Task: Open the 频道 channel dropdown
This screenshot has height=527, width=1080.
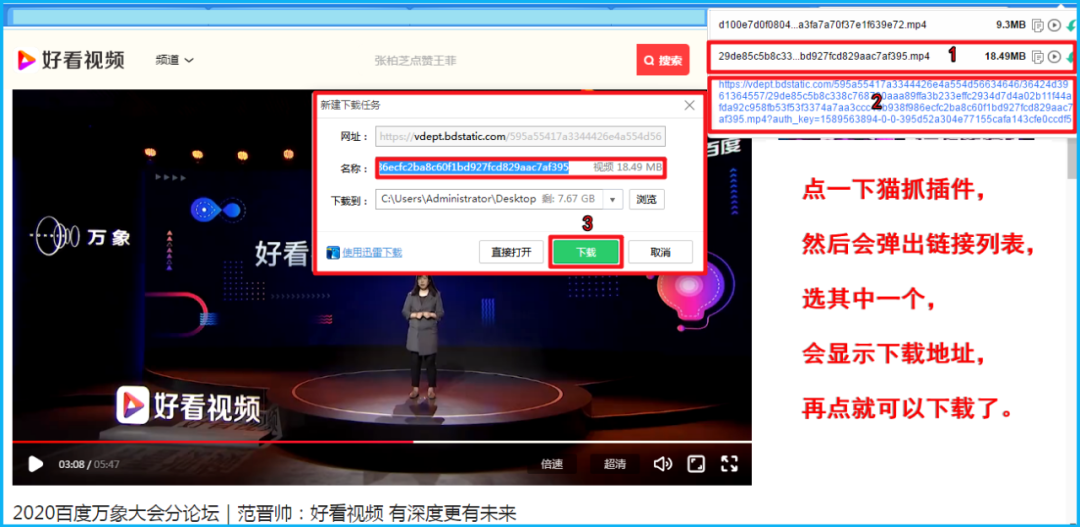Action: click(174, 61)
